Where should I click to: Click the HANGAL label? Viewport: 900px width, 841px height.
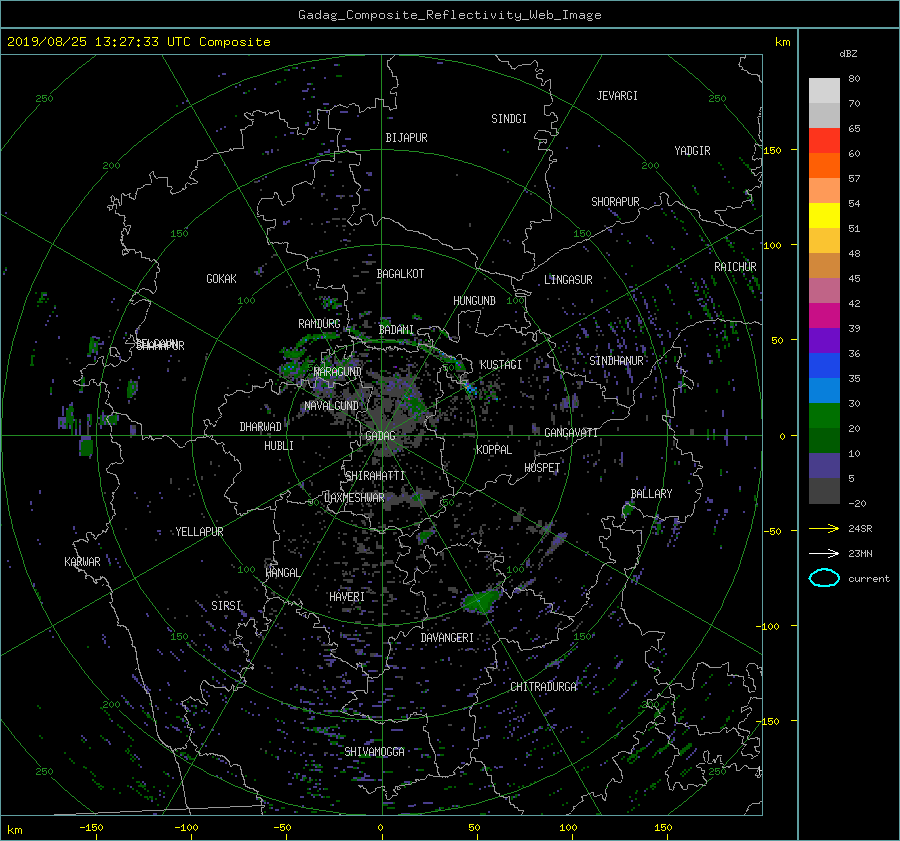pos(283,573)
